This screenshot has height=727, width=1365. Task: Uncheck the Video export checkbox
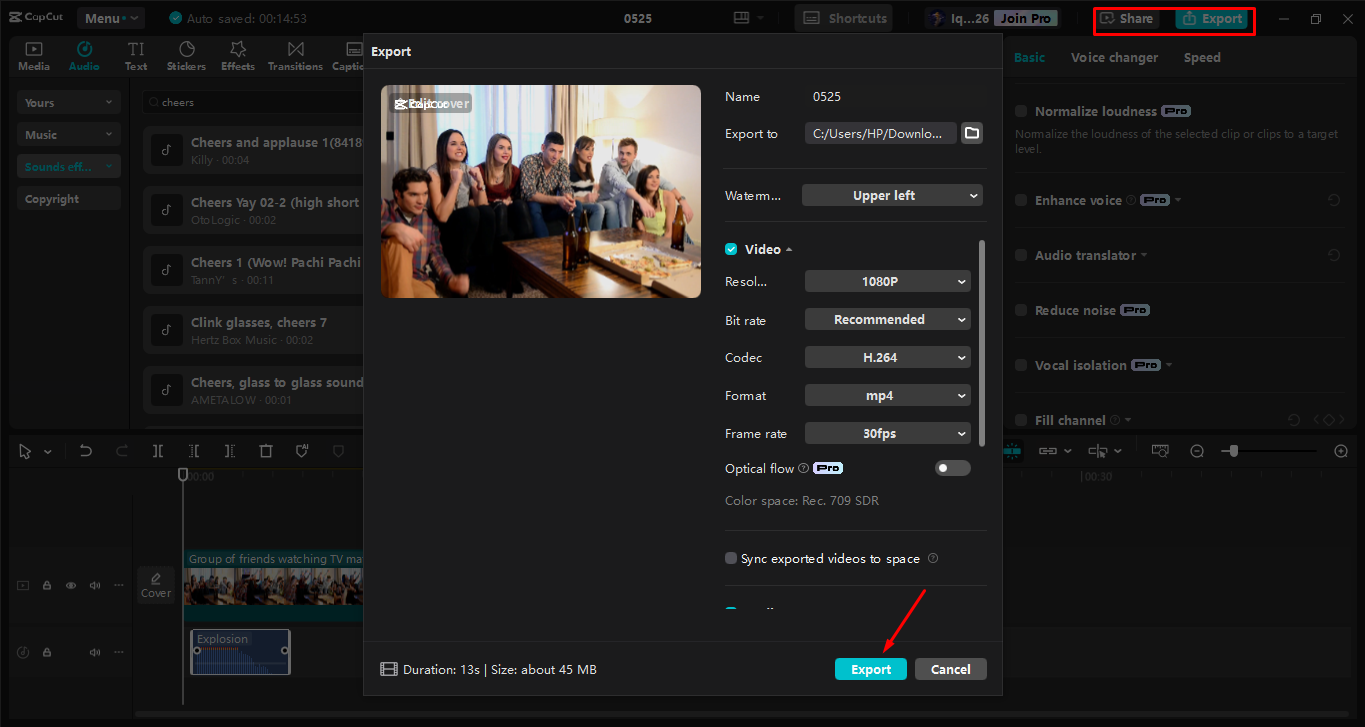pos(730,248)
